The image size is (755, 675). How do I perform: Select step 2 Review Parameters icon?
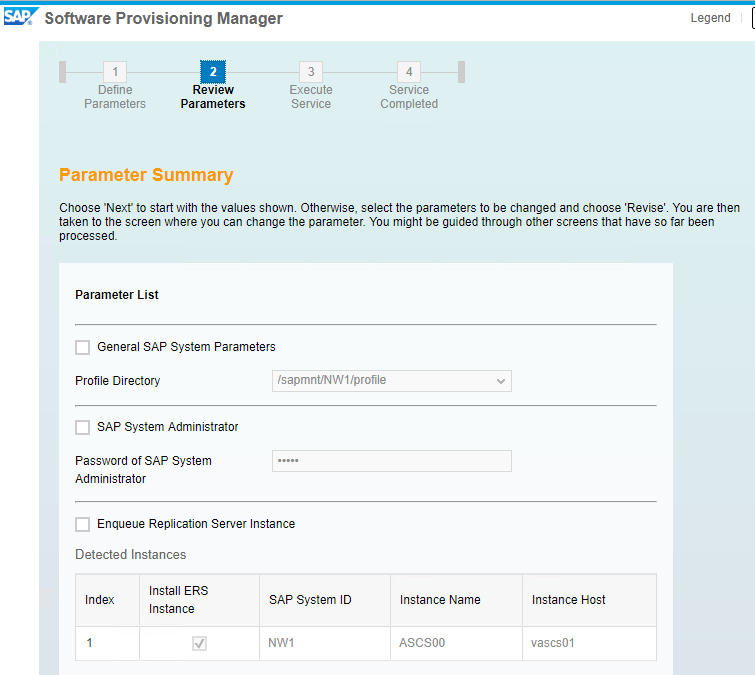click(213, 72)
